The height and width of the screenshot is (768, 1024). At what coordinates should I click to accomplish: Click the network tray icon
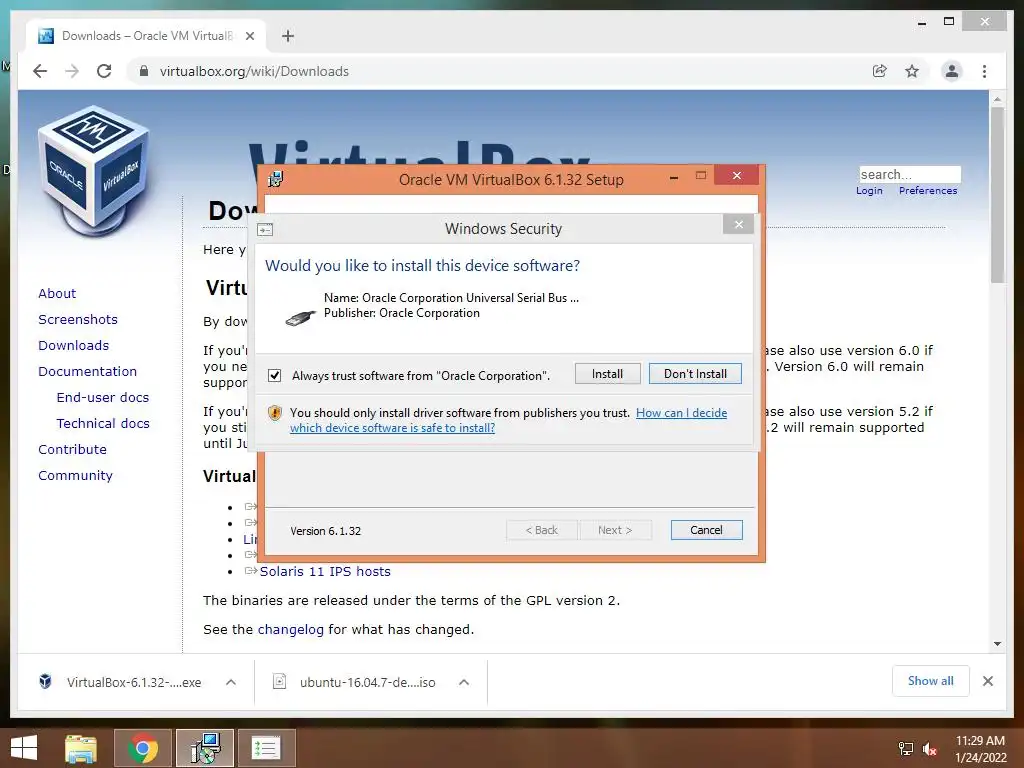(x=906, y=749)
